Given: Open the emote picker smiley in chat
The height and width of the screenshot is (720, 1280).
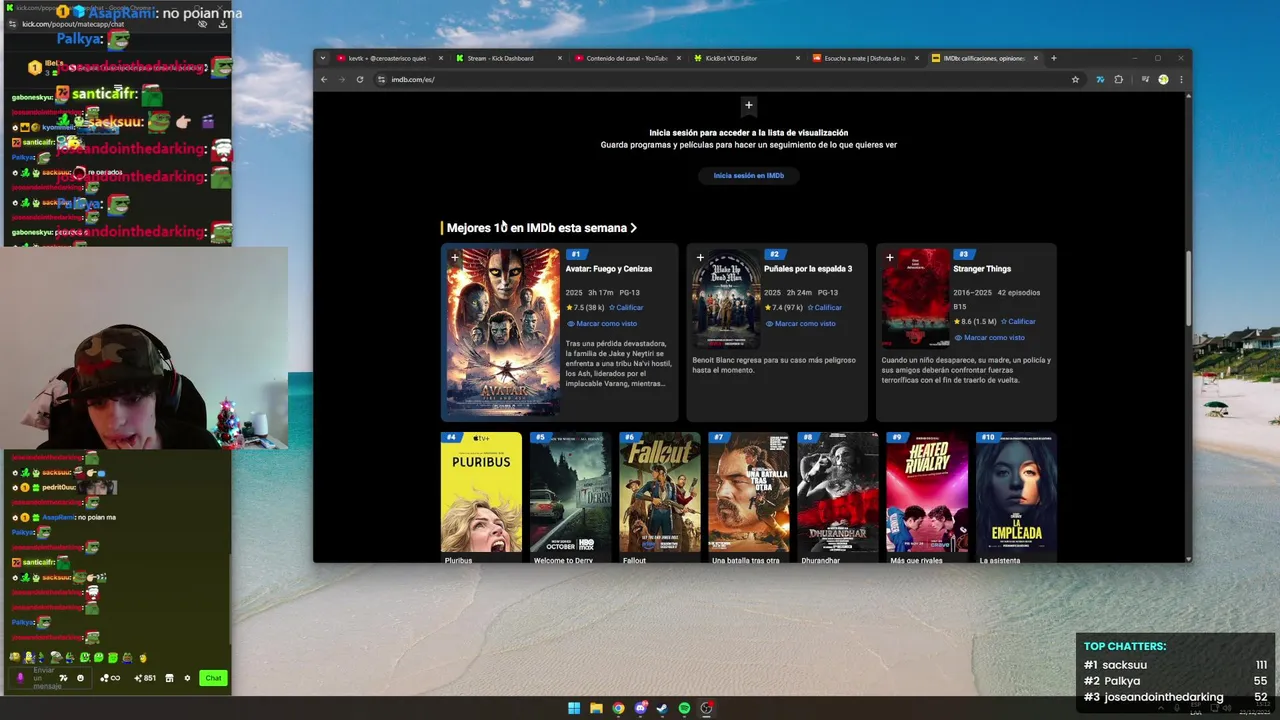Looking at the screenshot, I should pos(81,678).
